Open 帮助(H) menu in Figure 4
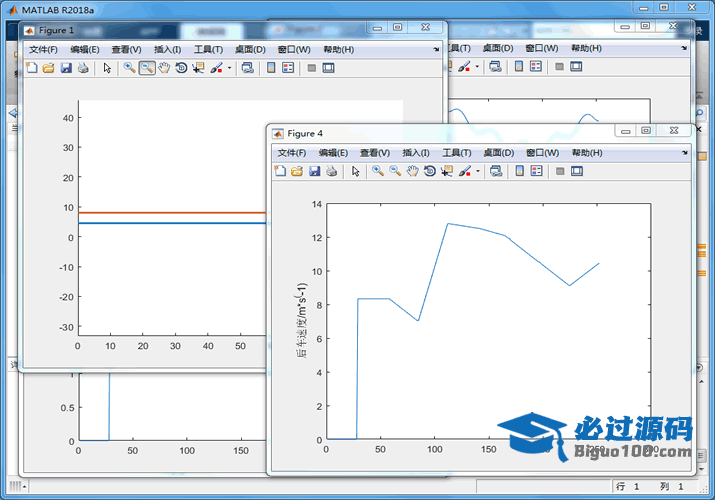Viewport: 715px width, 500px height. tap(587, 153)
